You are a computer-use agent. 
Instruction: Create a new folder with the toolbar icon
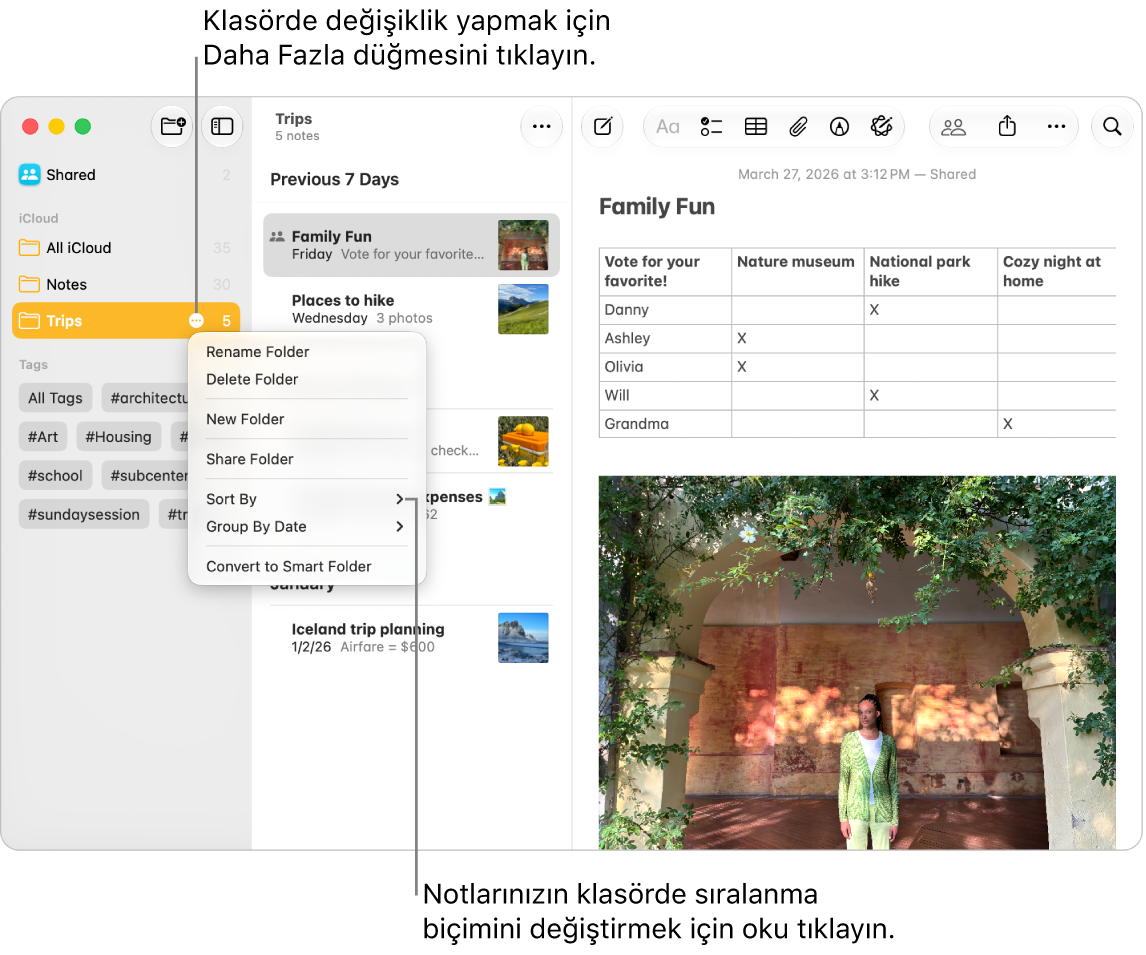pyautogui.click(x=172, y=126)
